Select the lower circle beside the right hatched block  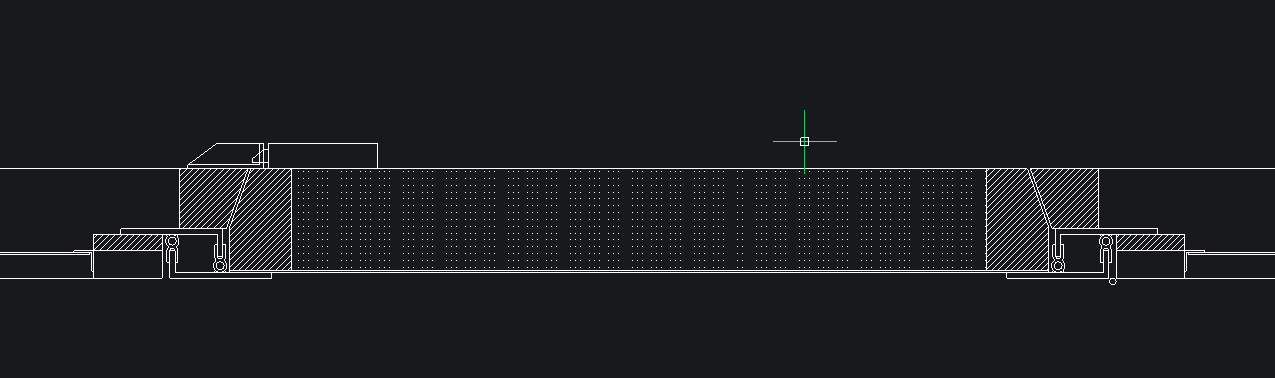pos(1058,265)
